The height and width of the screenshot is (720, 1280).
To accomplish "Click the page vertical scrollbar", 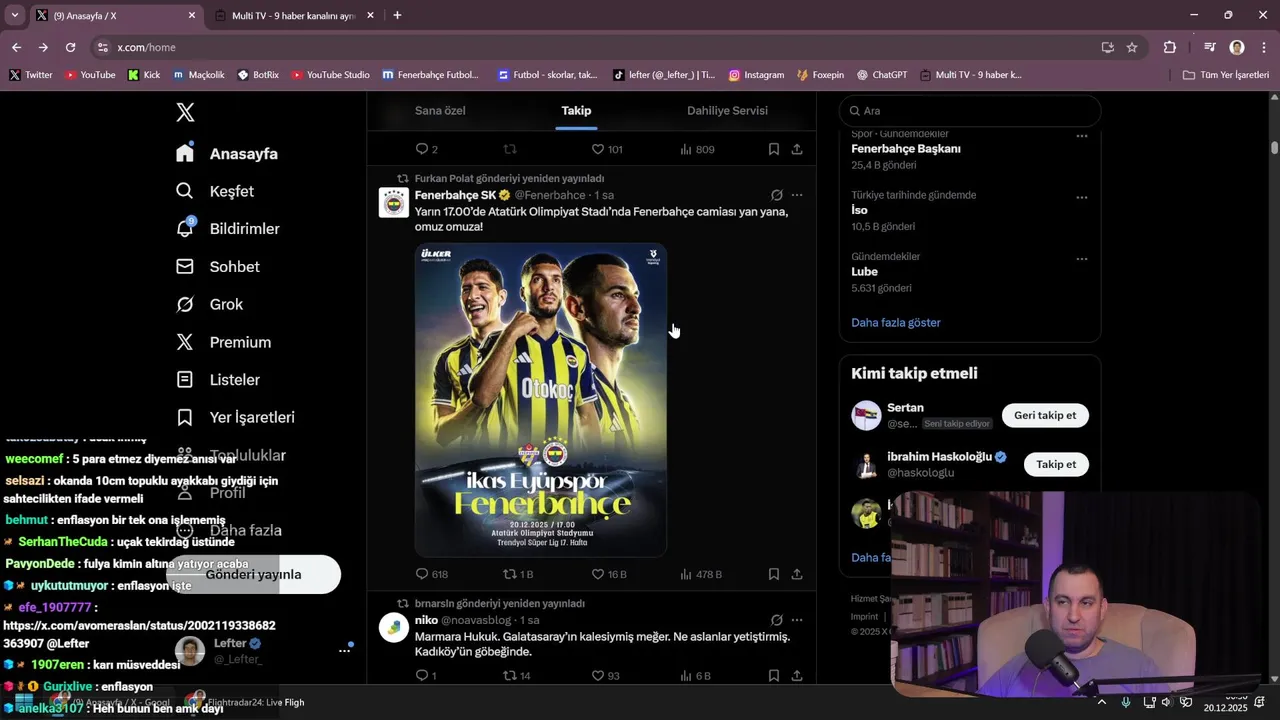I will click(1274, 148).
